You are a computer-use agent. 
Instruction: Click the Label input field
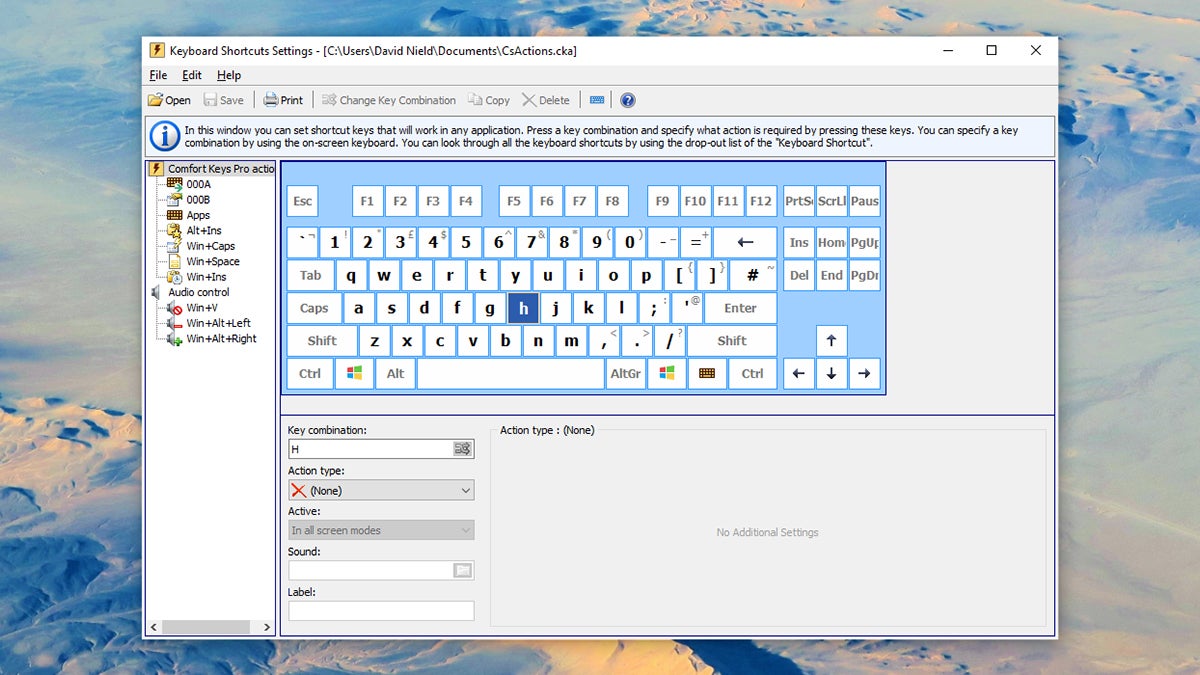[x=381, y=610]
